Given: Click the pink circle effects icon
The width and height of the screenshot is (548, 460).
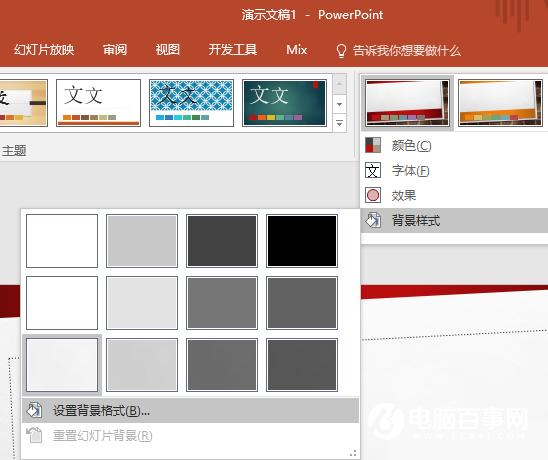Looking at the screenshot, I should tap(373, 195).
